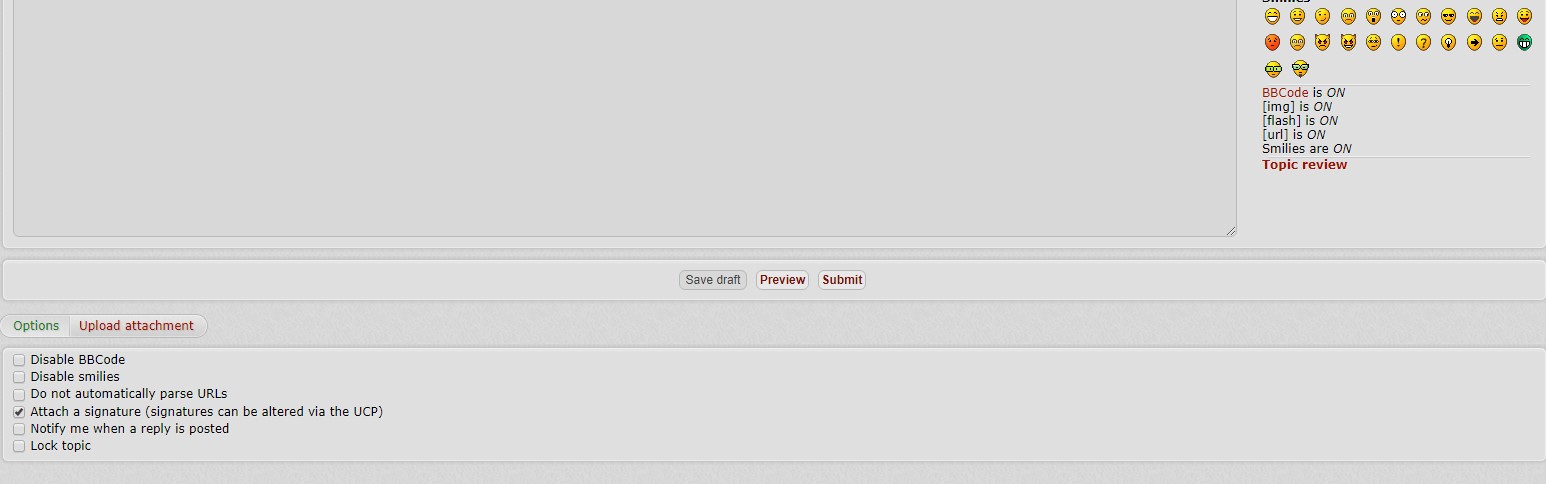Viewport: 1546px width, 484px height.
Task: Tick the Lock topic checkbox
Action: click(x=19, y=446)
